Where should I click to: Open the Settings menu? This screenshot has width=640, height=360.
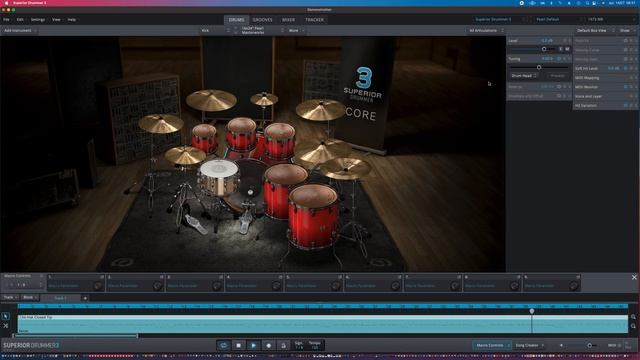point(38,20)
